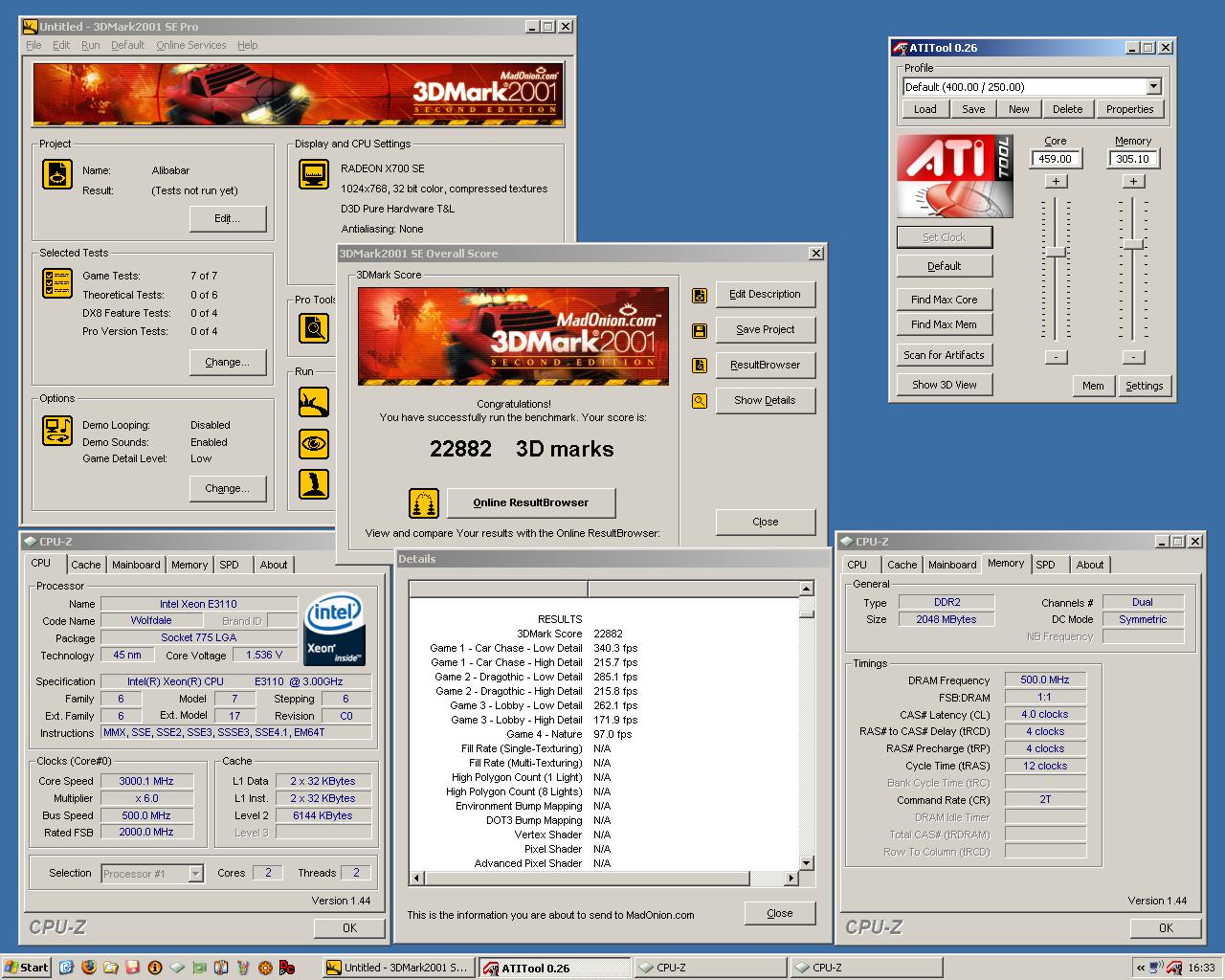
Task: Click the icon left of Edit Description
Action: tap(700, 295)
